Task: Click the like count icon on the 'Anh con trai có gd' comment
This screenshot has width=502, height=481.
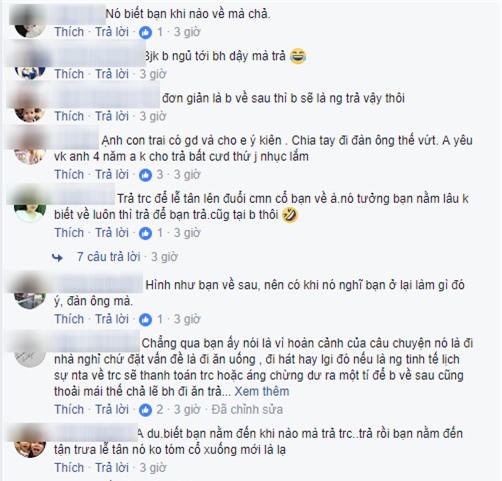Action: pyautogui.click(x=145, y=175)
